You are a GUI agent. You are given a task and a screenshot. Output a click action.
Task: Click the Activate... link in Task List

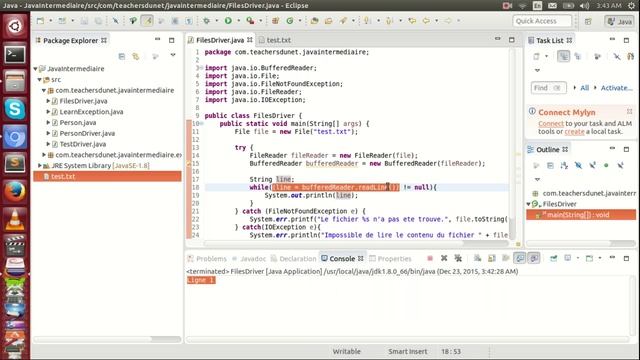616,88
